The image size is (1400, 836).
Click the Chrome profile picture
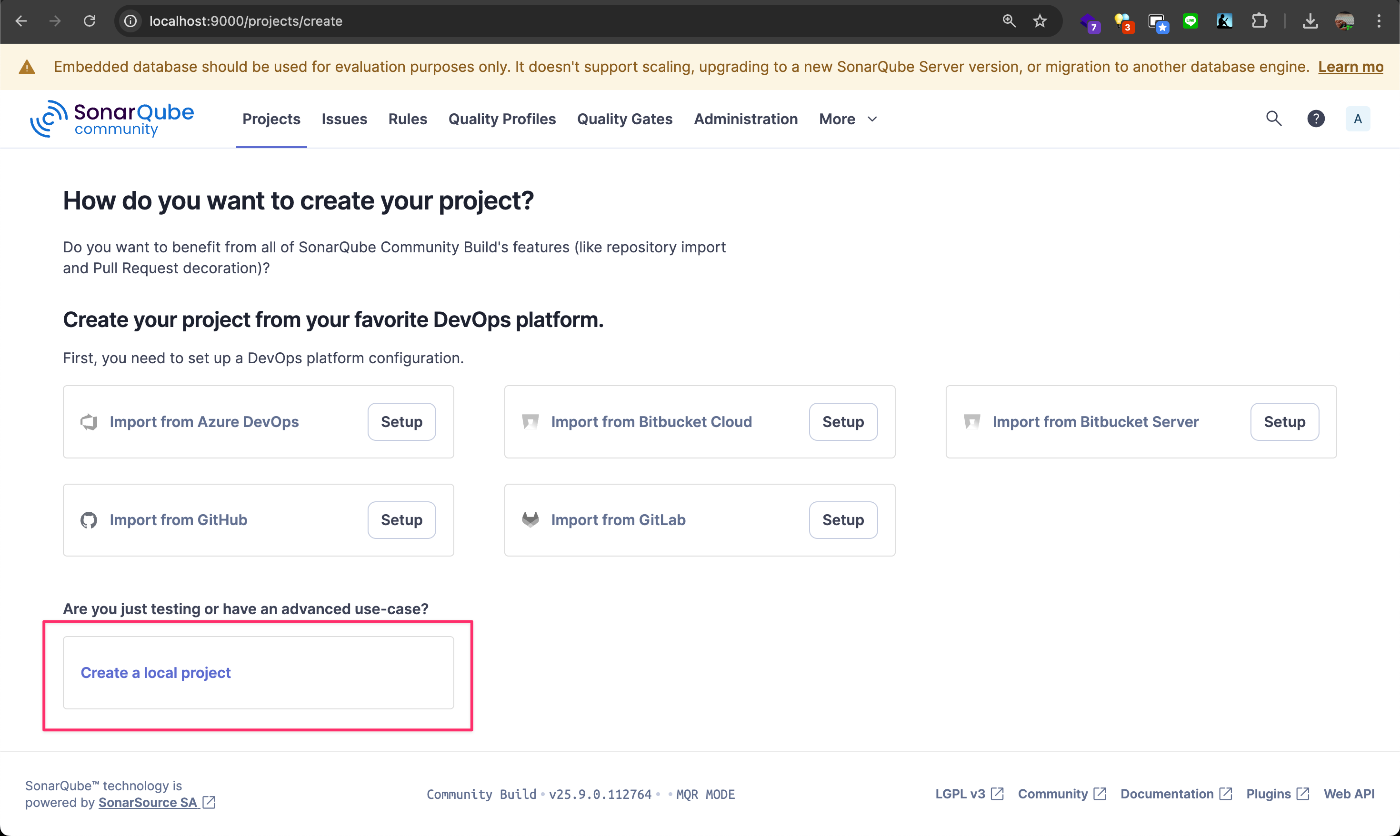pyautogui.click(x=1345, y=20)
